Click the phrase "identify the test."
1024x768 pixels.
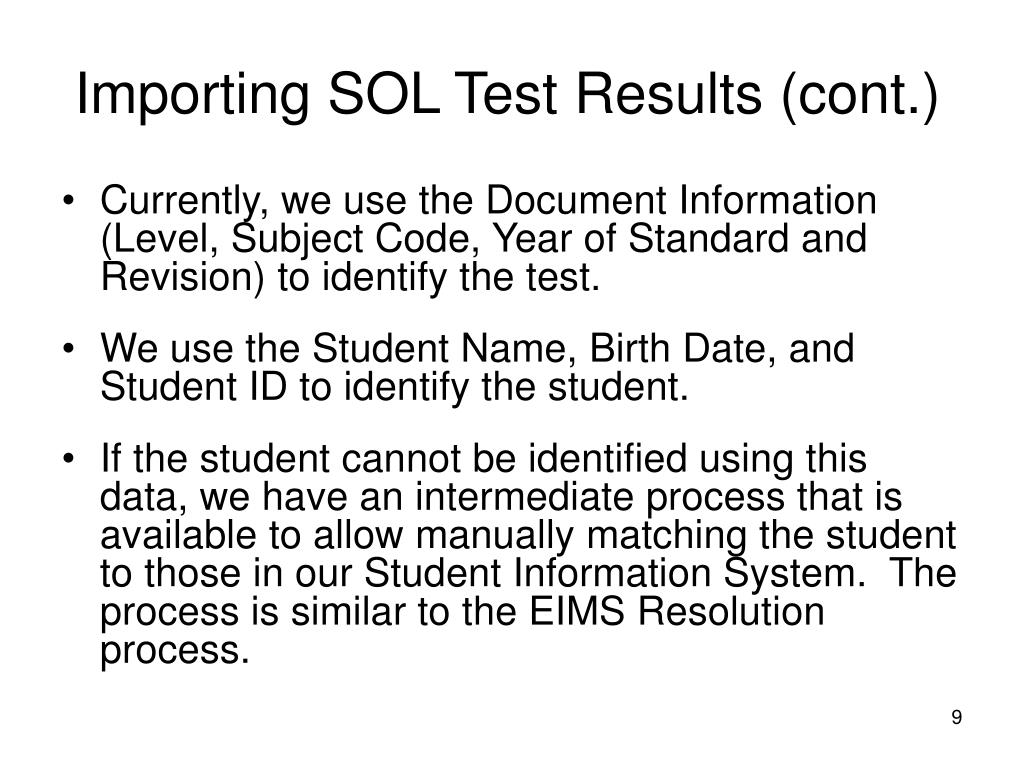point(460,278)
